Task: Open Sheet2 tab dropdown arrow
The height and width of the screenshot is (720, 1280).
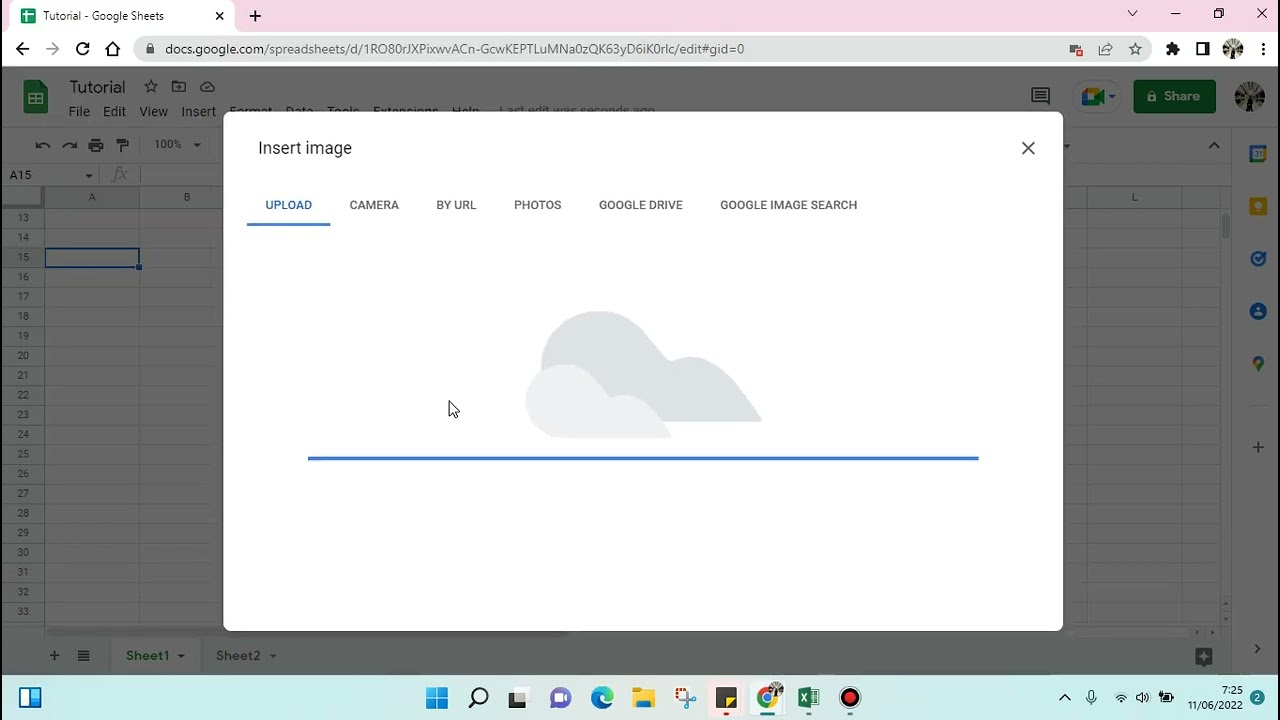Action: click(x=272, y=656)
